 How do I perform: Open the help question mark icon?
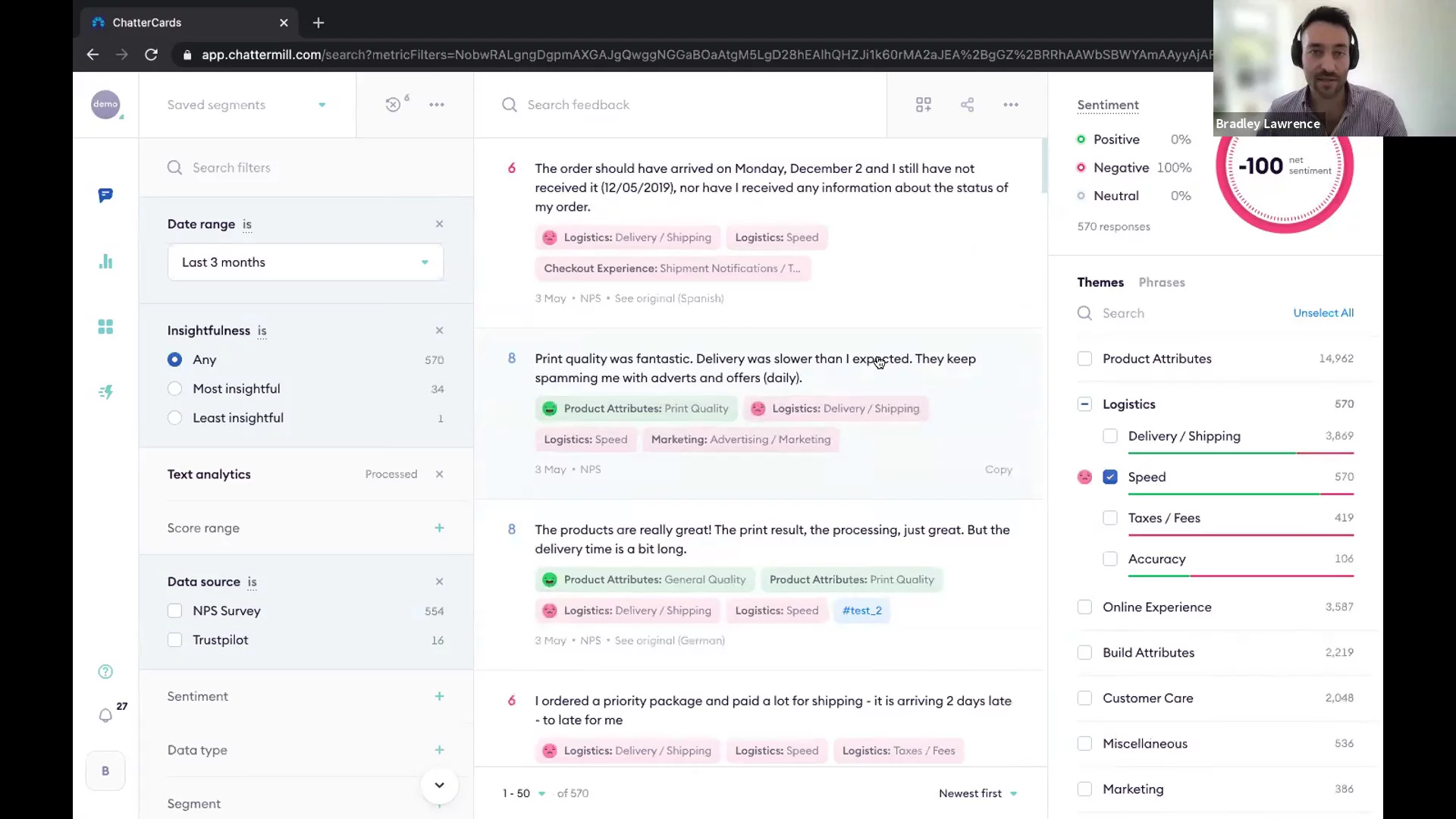point(105,672)
